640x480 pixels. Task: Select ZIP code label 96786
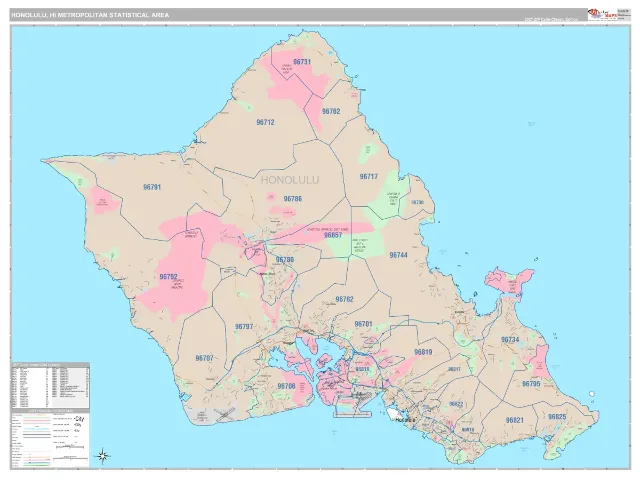pyautogui.click(x=293, y=199)
